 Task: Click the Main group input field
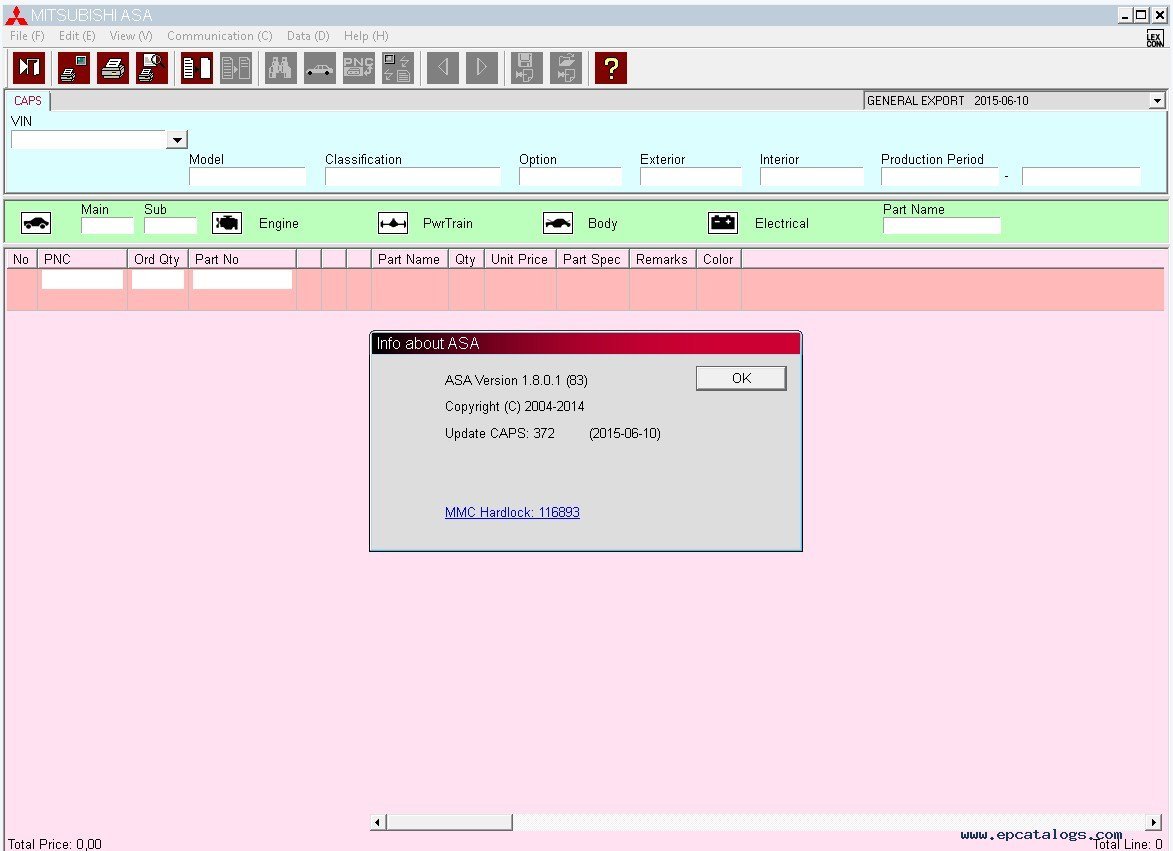(108, 226)
